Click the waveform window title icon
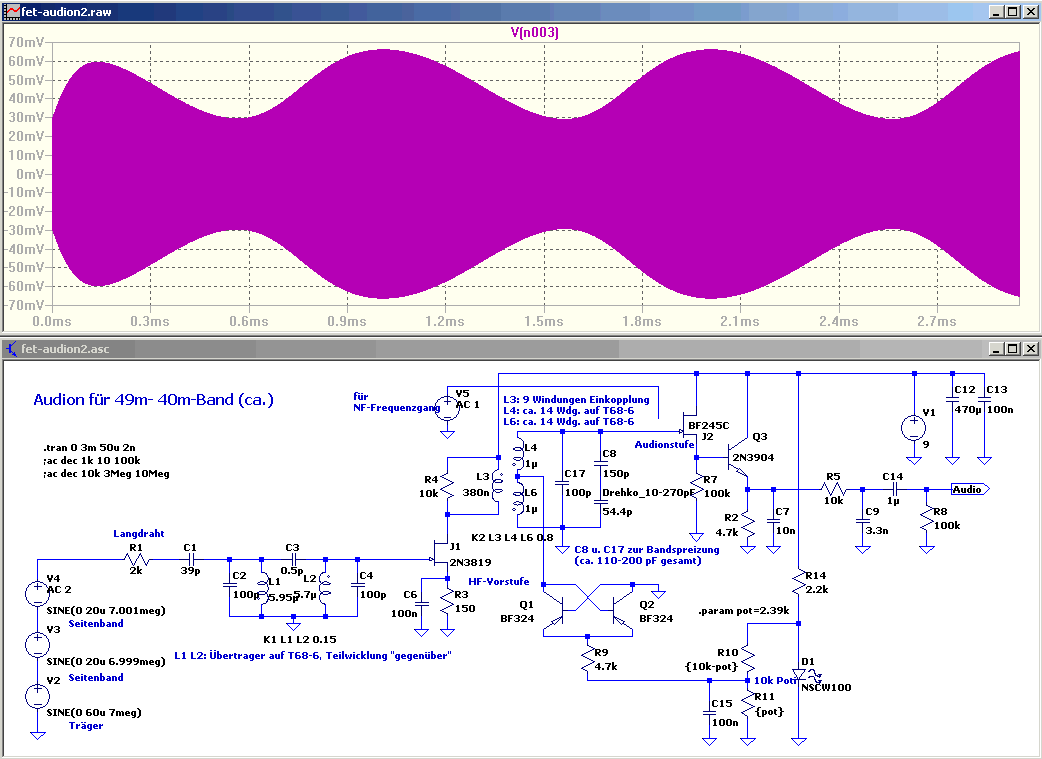 point(11,11)
